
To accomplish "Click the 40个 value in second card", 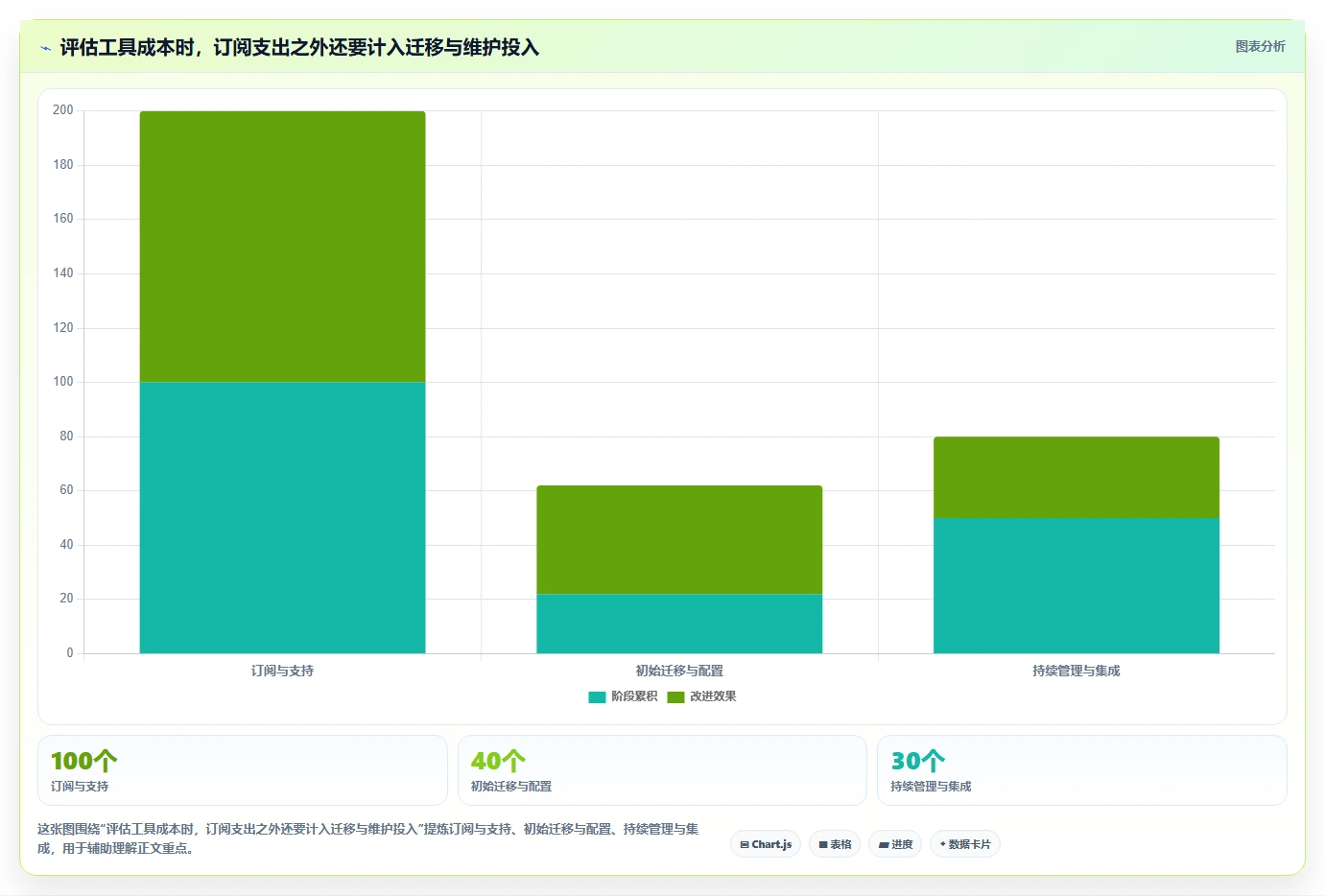I will point(498,761).
